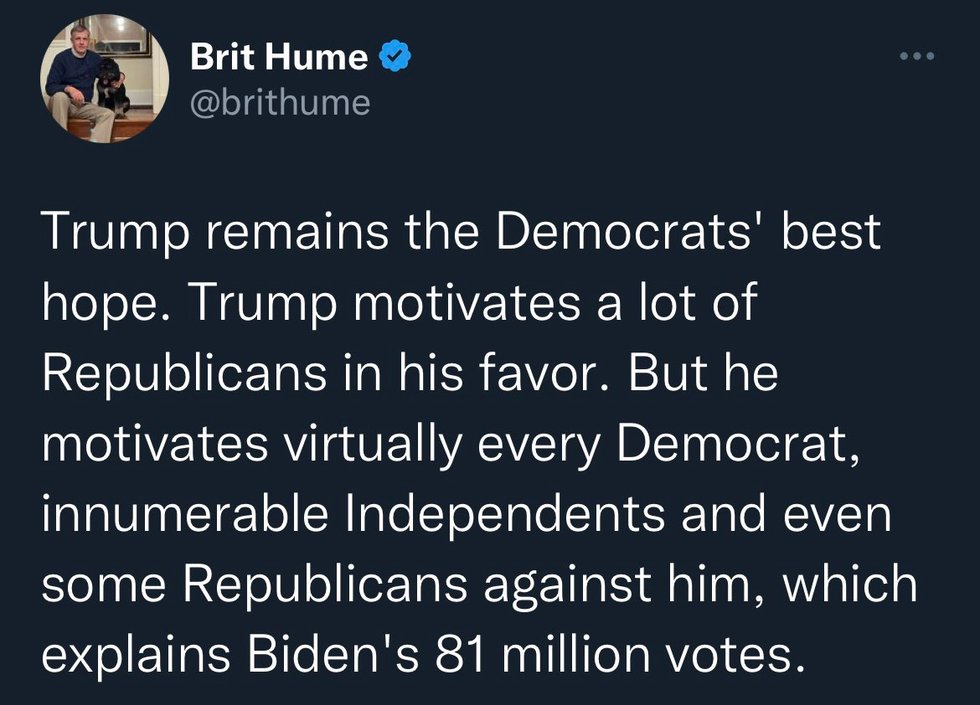Open the three-dot more options menu
The width and height of the screenshot is (980, 705).
pos(916,56)
